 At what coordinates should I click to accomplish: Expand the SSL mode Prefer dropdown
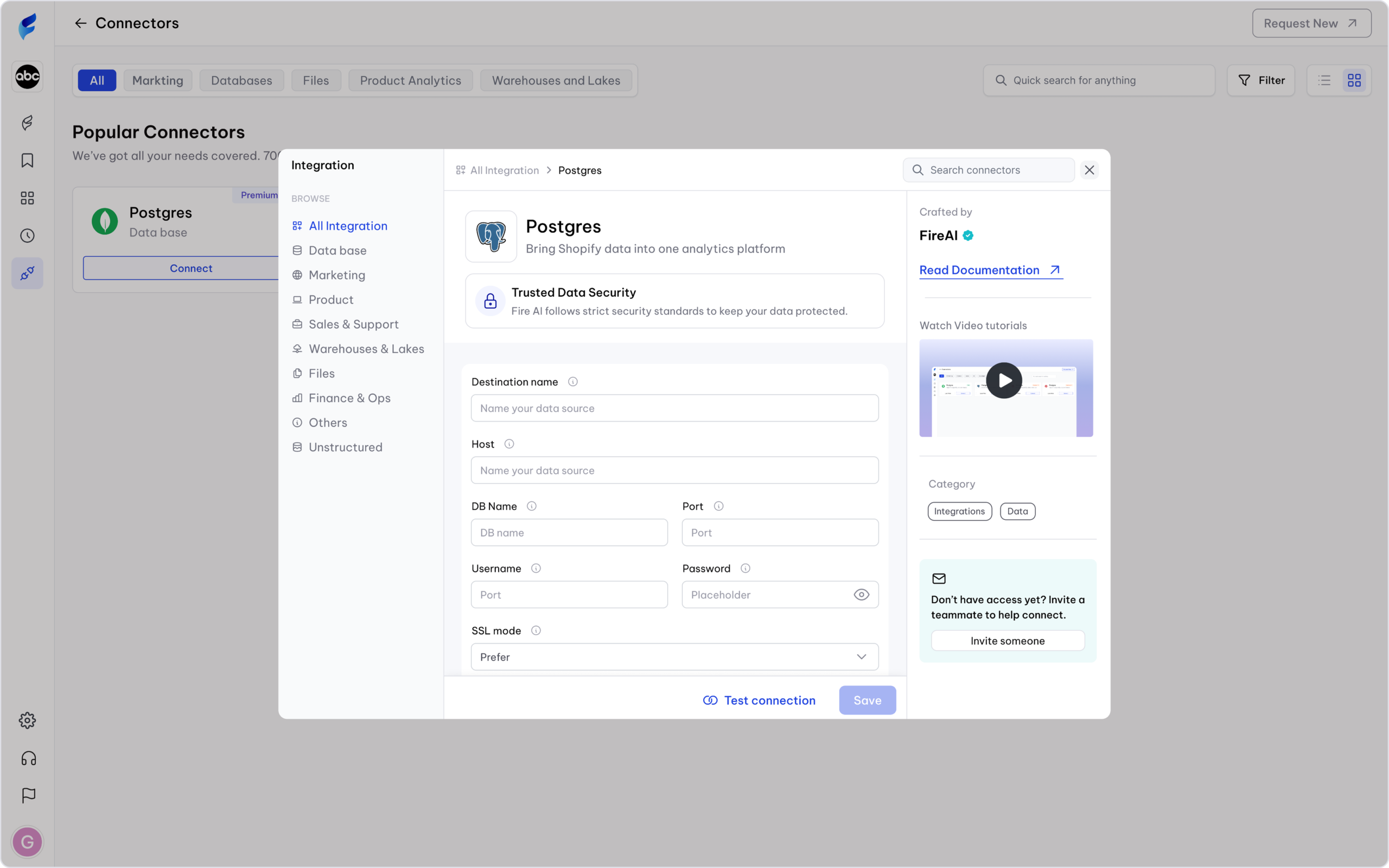[x=674, y=657]
